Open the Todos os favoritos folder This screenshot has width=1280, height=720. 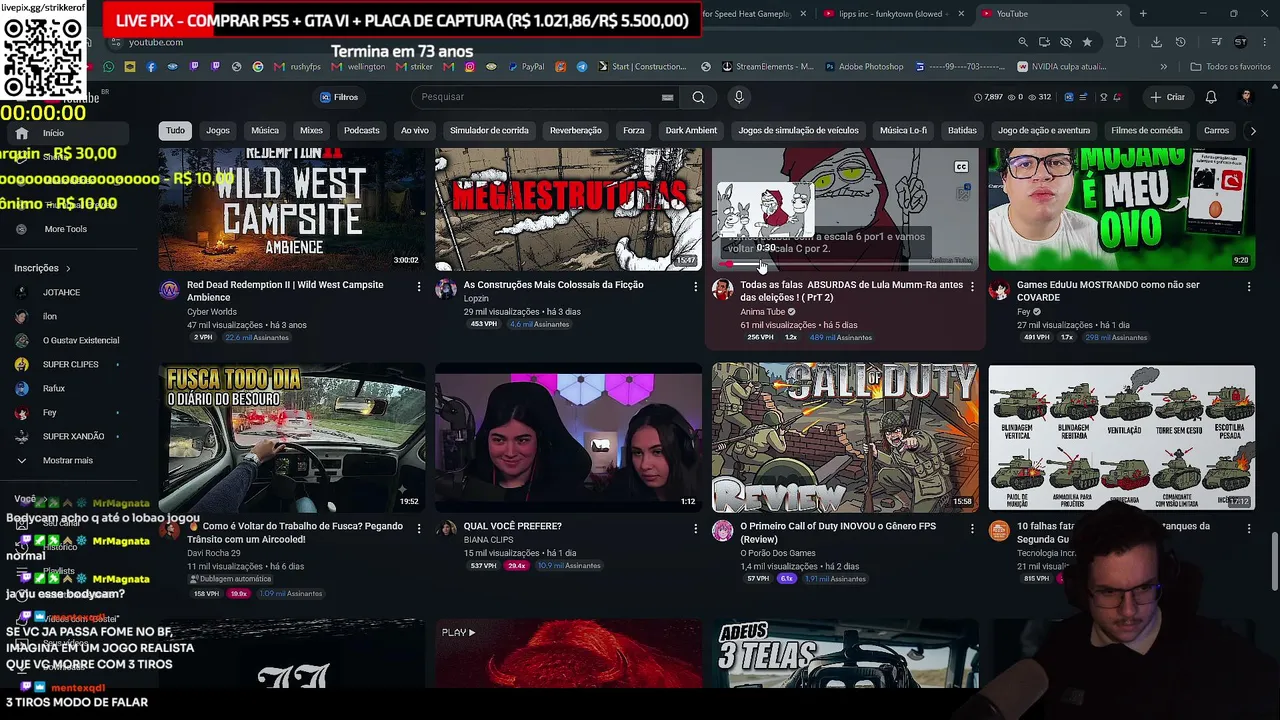pyautogui.click(x=1230, y=67)
